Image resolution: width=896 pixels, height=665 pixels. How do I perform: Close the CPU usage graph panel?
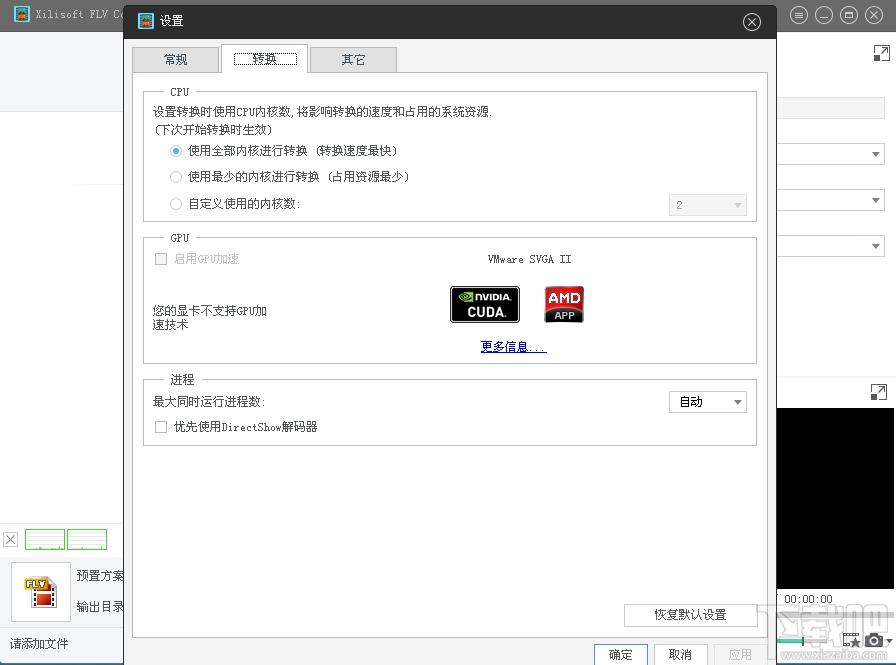(10, 539)
